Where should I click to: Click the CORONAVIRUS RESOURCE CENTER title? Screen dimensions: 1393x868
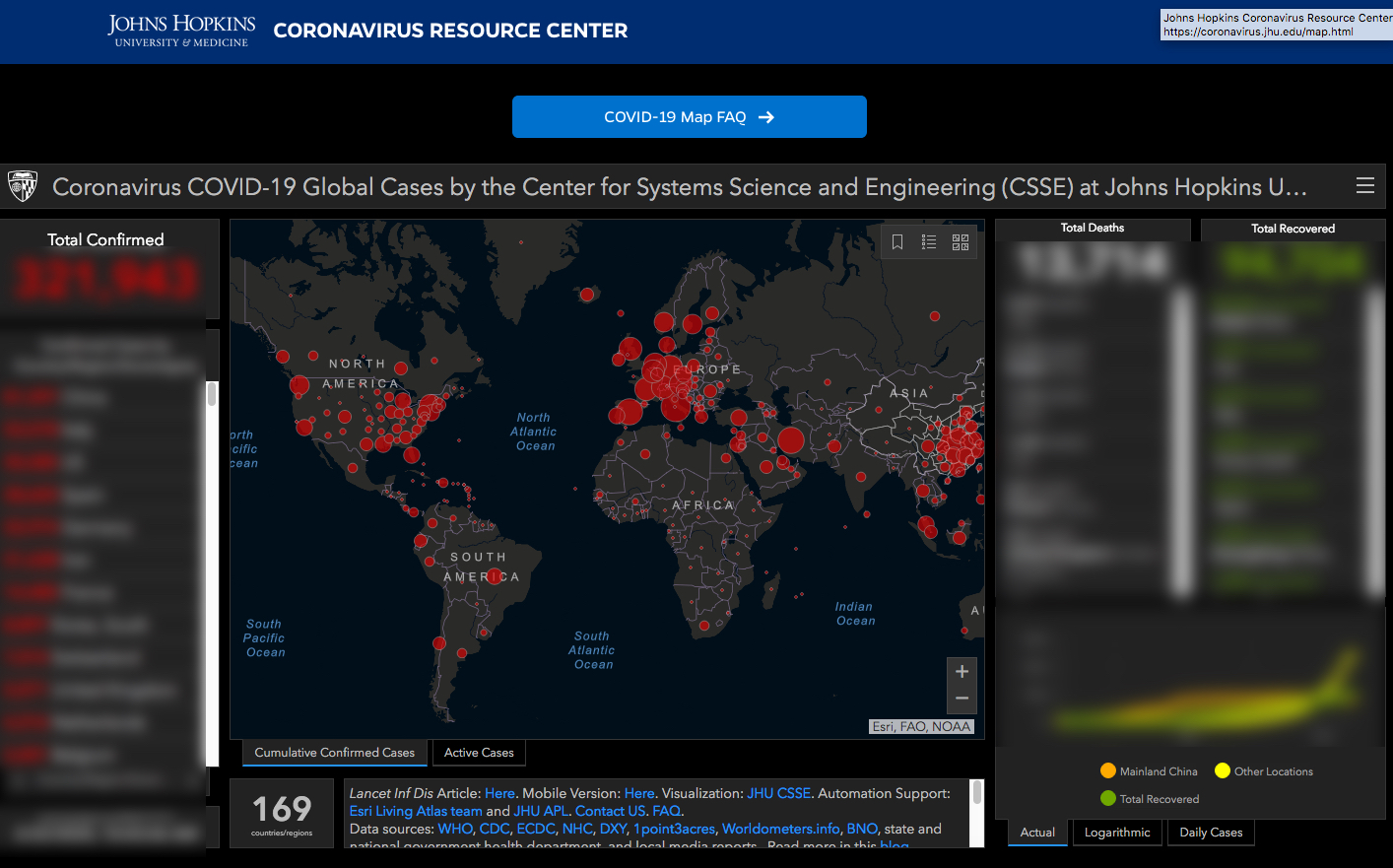(450, 31)
